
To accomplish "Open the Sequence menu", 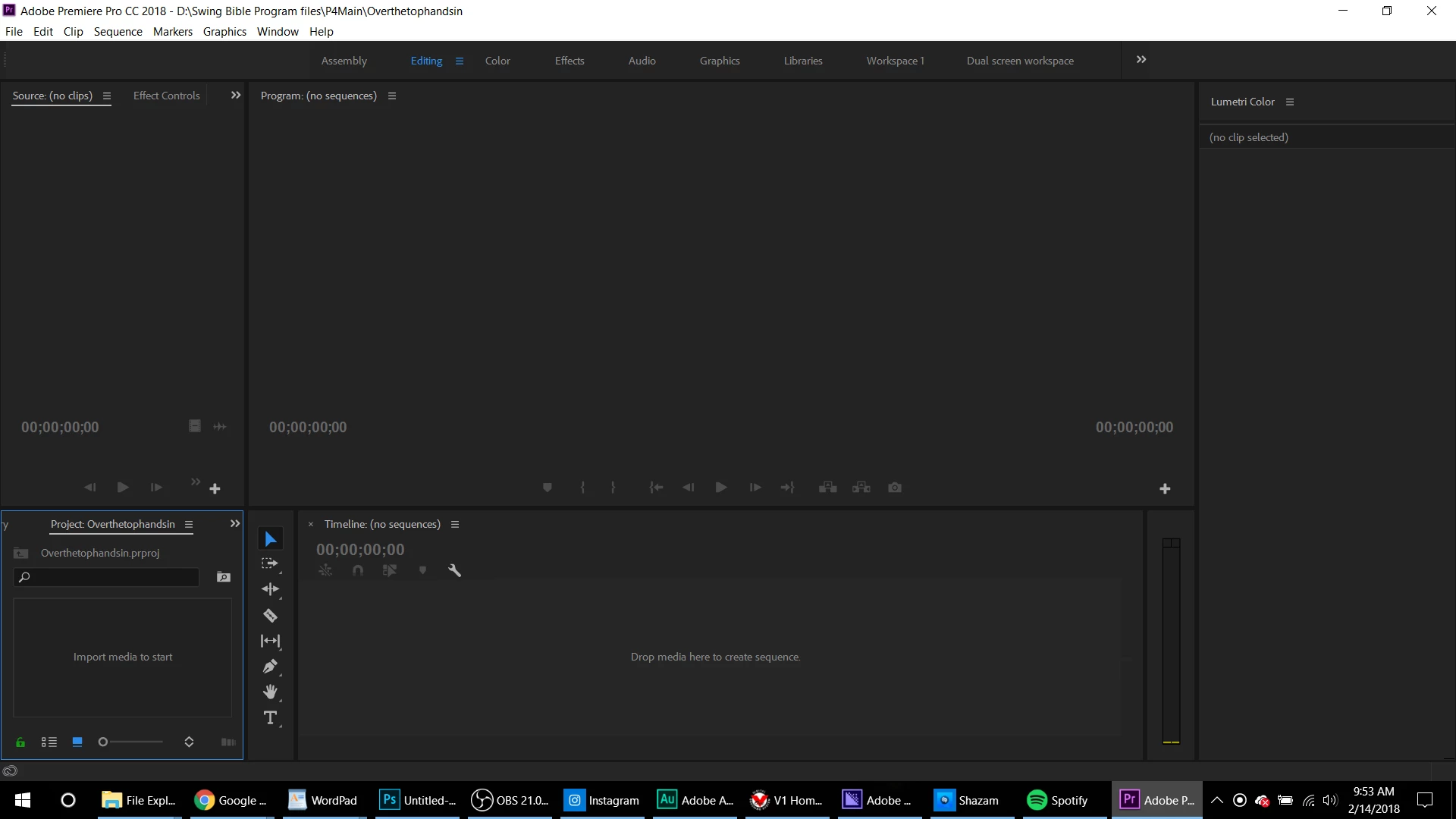I will coord(118,32).
